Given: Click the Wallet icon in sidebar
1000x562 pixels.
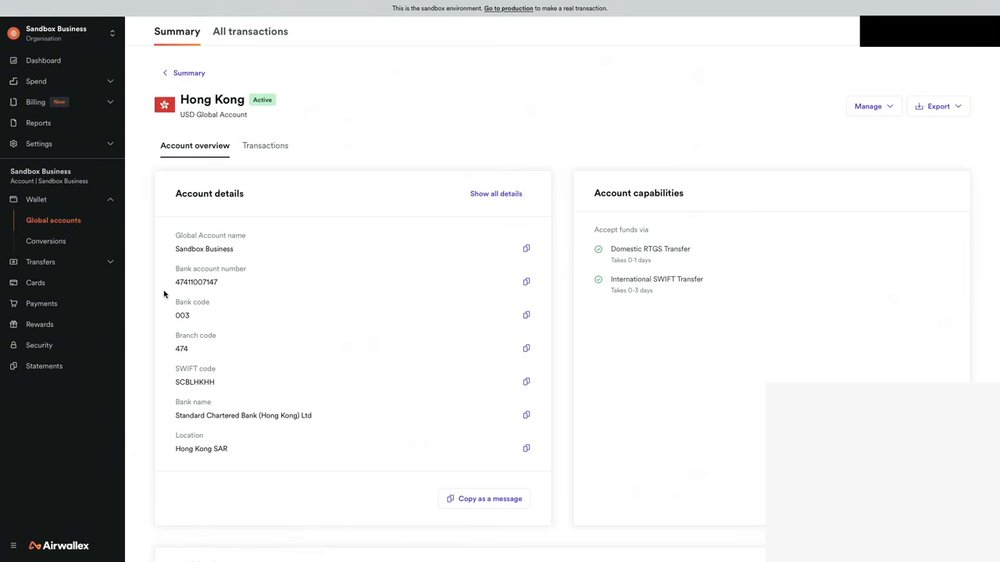Looking at the screenshot, I should pos(13,199).
